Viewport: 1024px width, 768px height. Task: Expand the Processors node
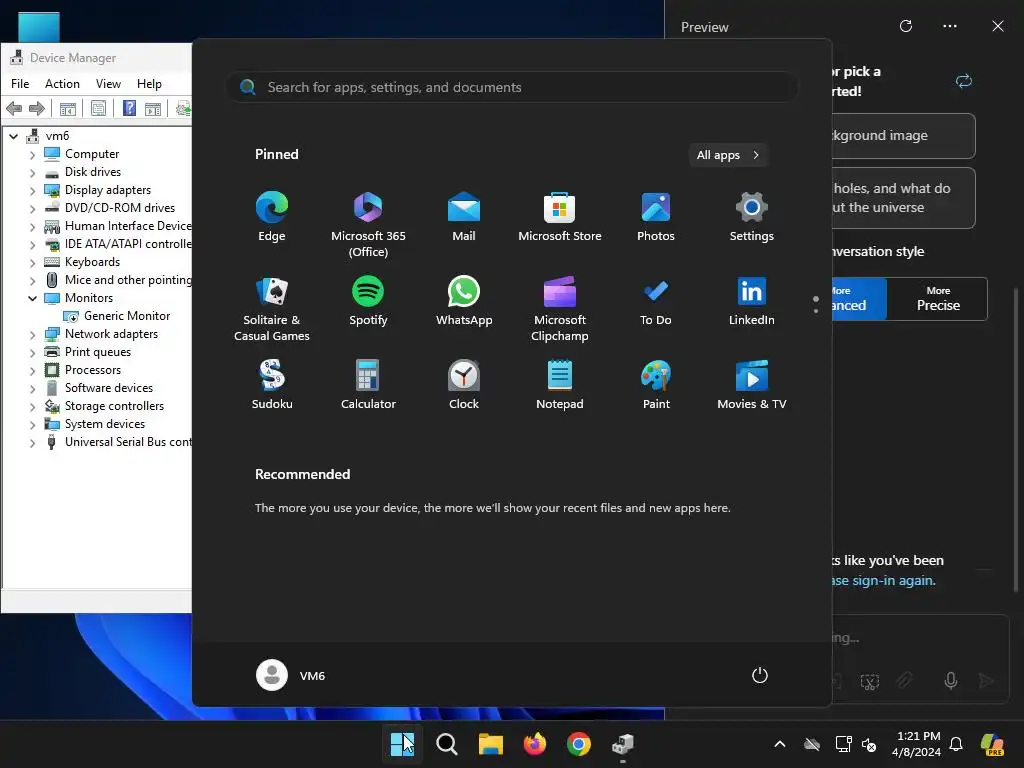pos(33,371)
